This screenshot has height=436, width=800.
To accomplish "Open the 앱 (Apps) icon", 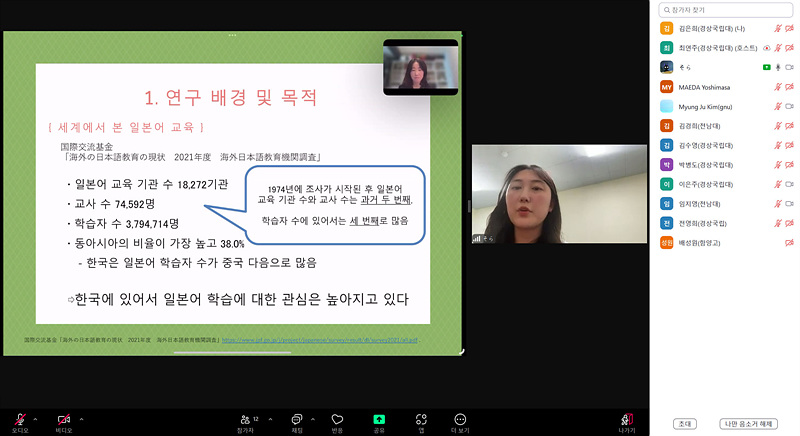I will click(421, 419).
